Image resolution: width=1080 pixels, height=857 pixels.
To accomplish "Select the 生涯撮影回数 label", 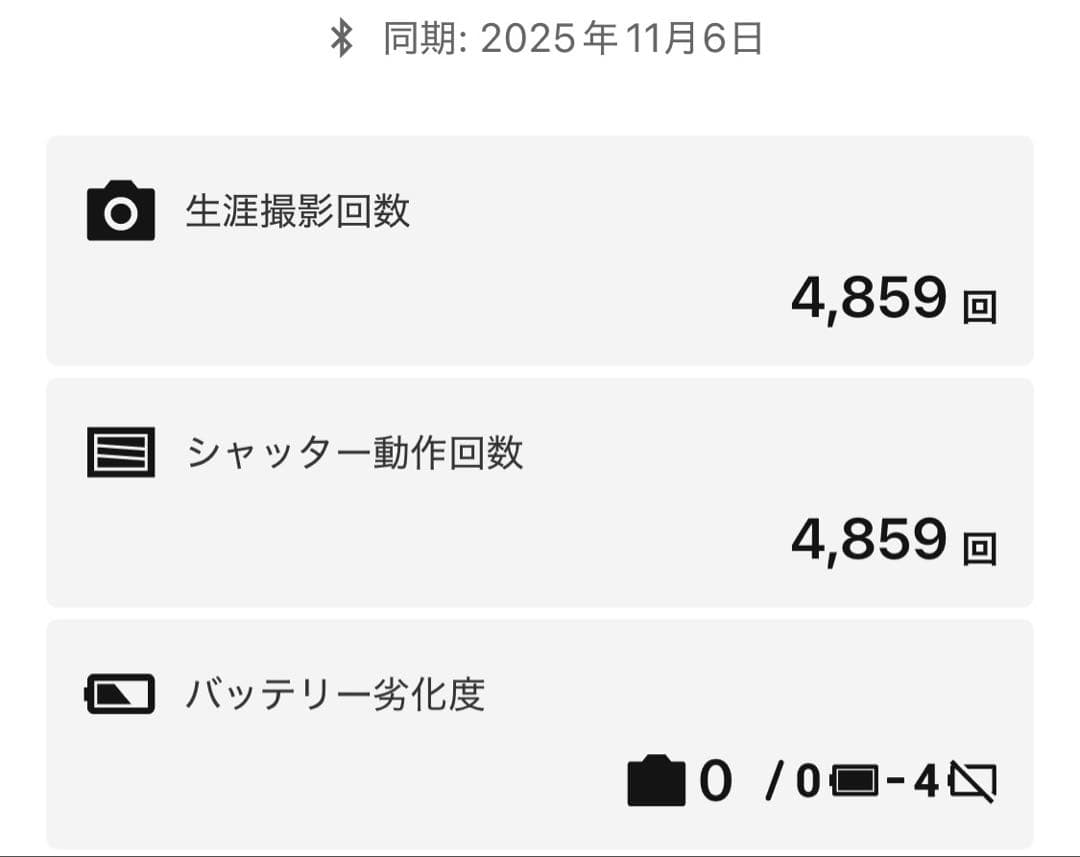I will 298,212.
